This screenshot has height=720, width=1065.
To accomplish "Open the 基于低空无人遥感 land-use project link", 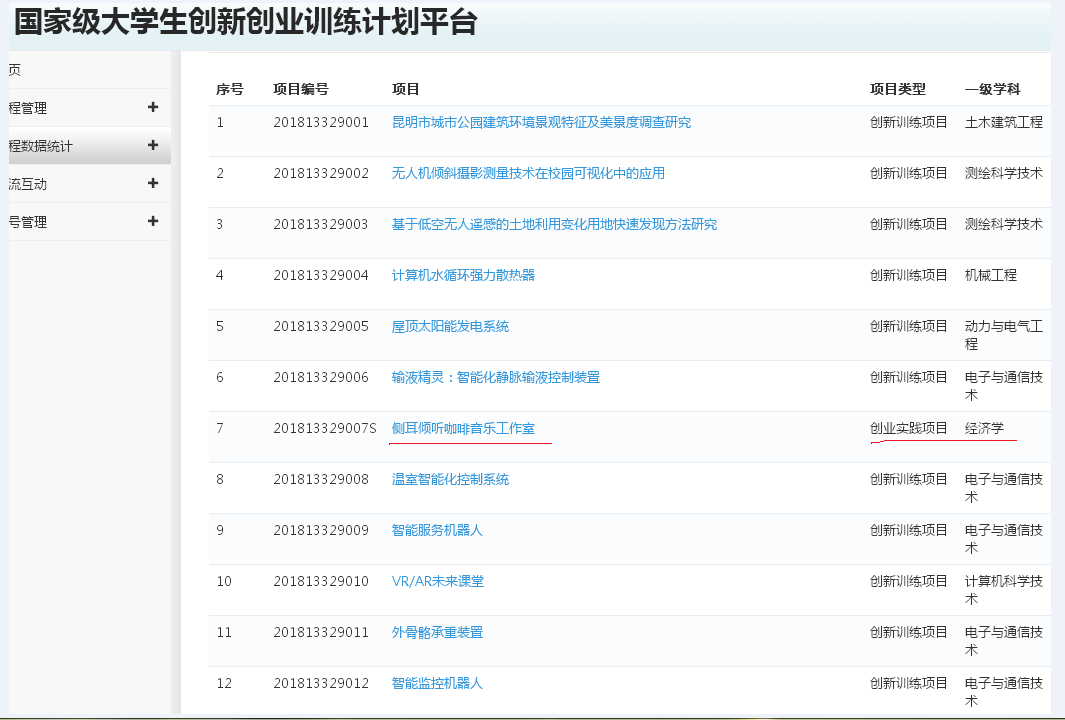I will [x=554, y=224].
